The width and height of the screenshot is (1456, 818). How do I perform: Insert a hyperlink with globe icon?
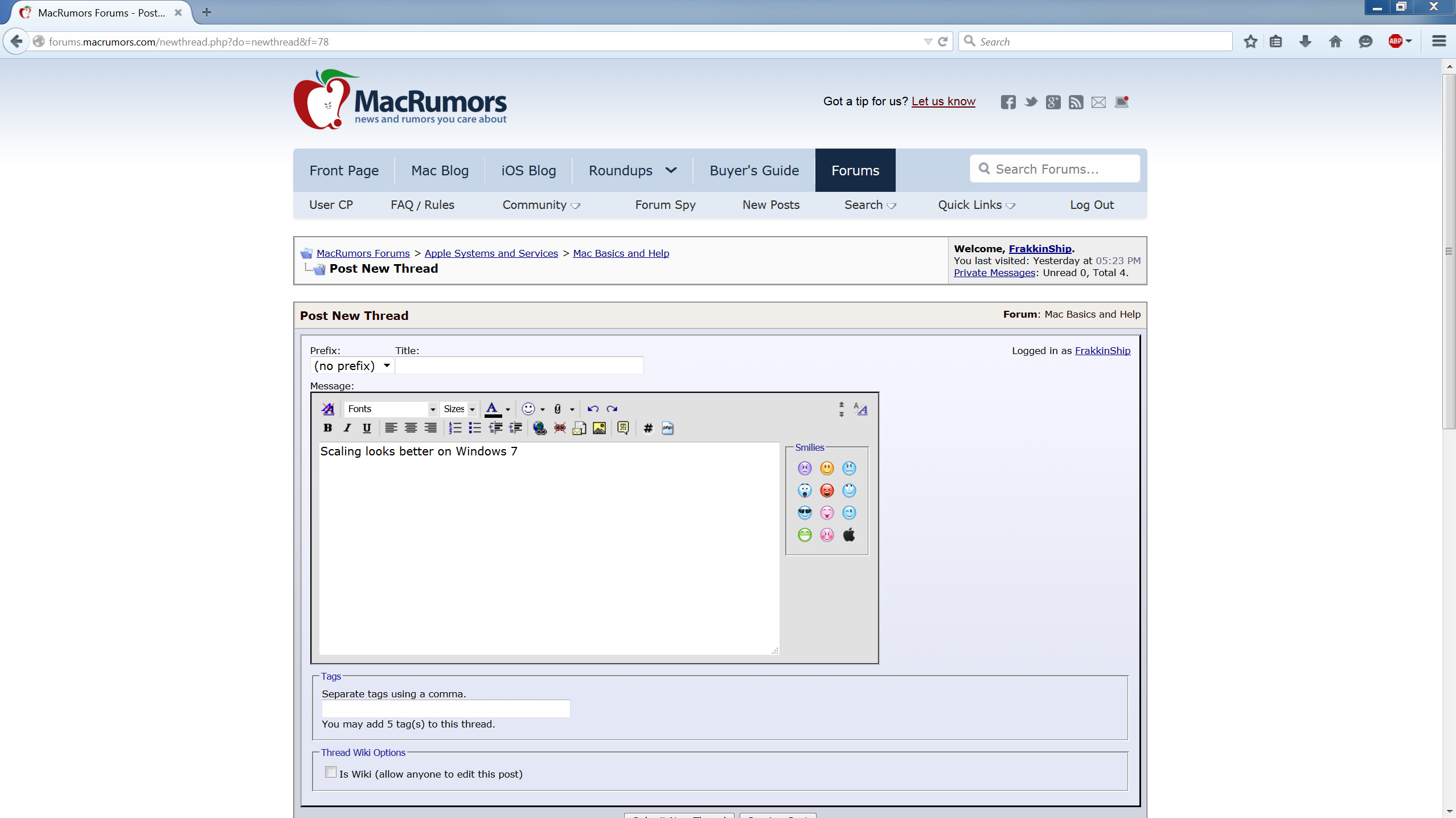coord(539,428)
